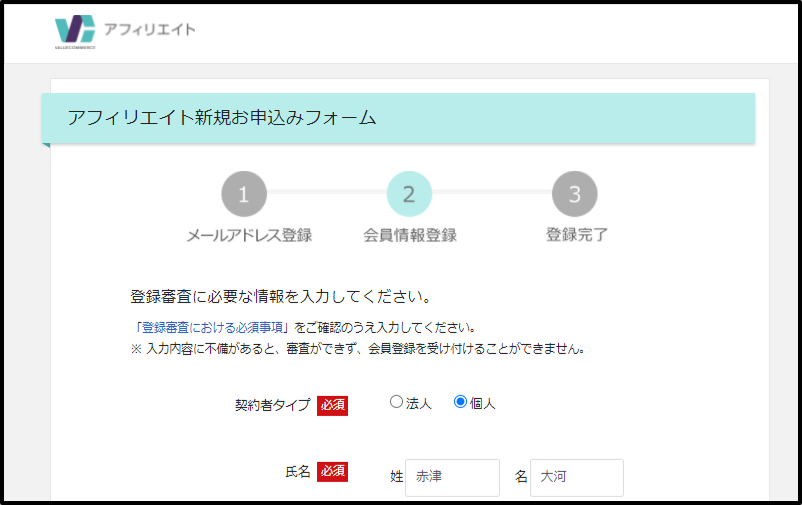
Task: Click the 必須 badge next to 契約者タイプ
Action: 332,405
